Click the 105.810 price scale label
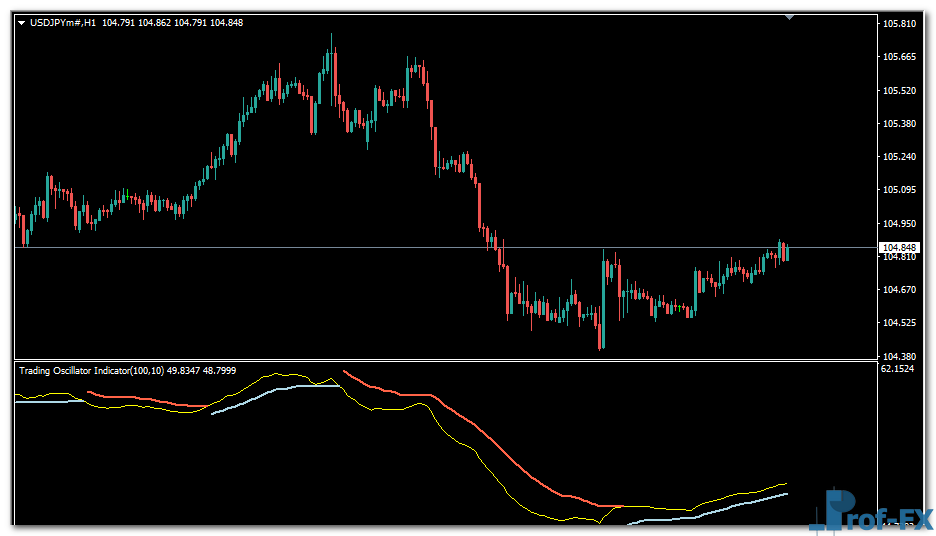Viewport: 936px width, 536px height. 899,23
